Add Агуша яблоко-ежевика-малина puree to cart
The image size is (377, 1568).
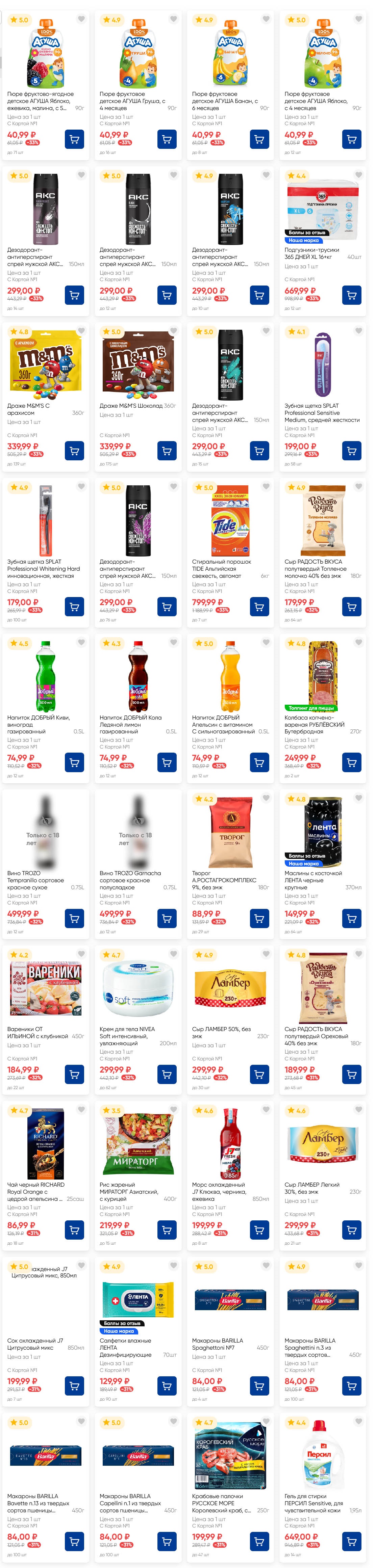74,139
